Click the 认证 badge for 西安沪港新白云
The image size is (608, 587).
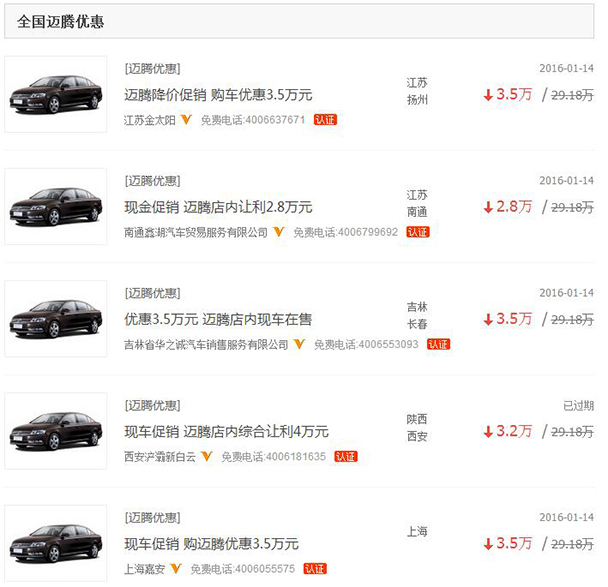pos(345,456)
